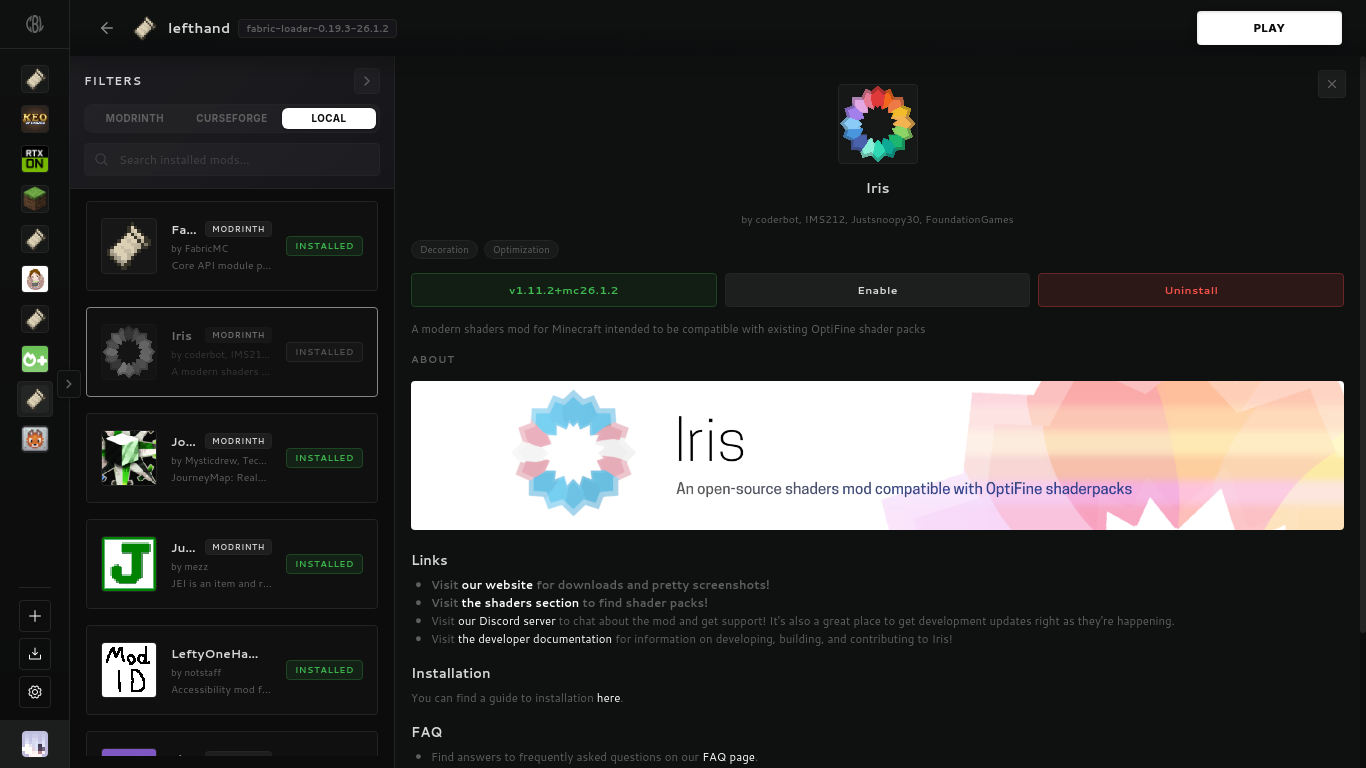Screen dimensions: 1366x768
Task: Launch the instance with PLAY
Action: [1269, 28]
